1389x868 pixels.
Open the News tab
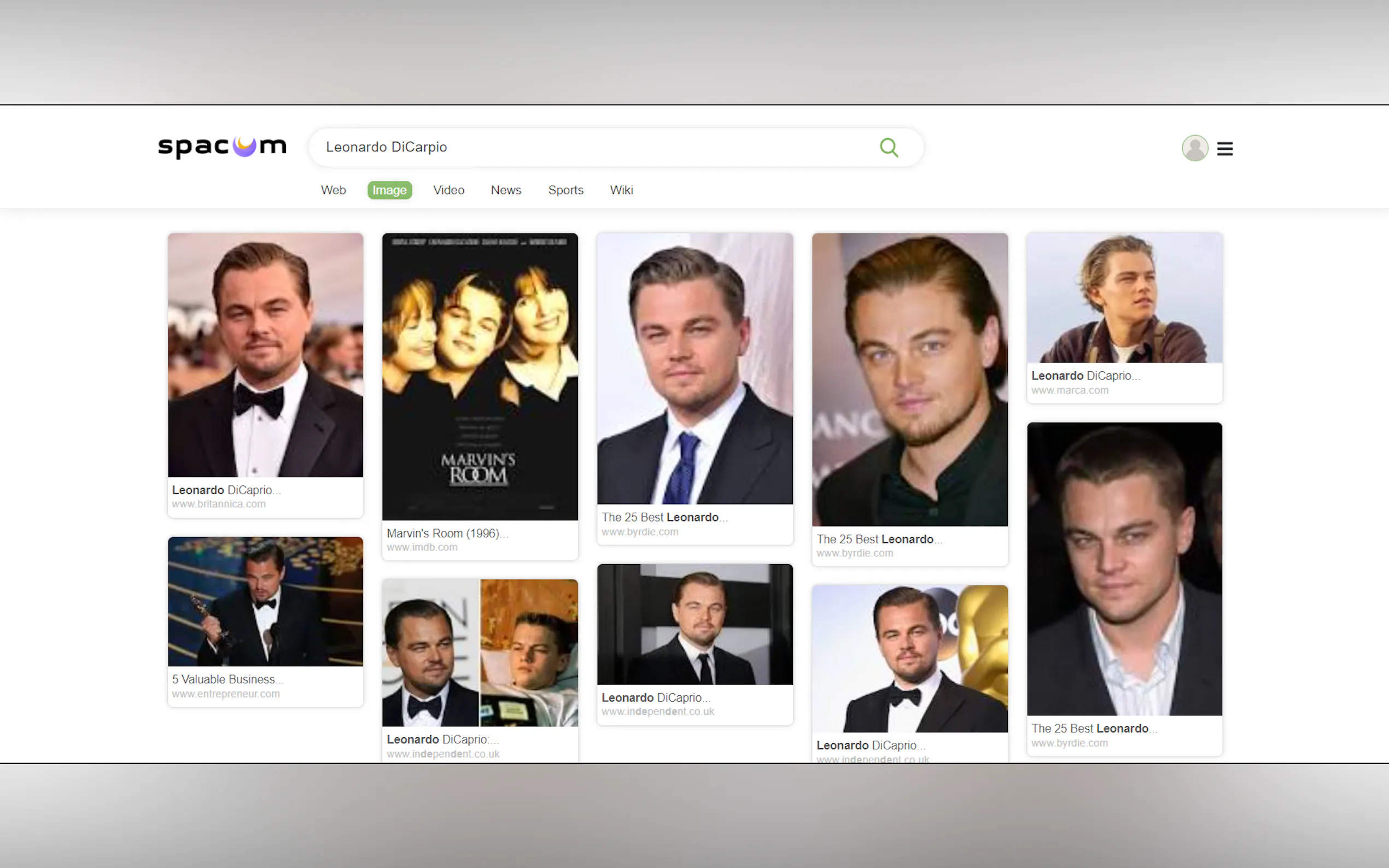pyautogui.click(x=505, y=190)
